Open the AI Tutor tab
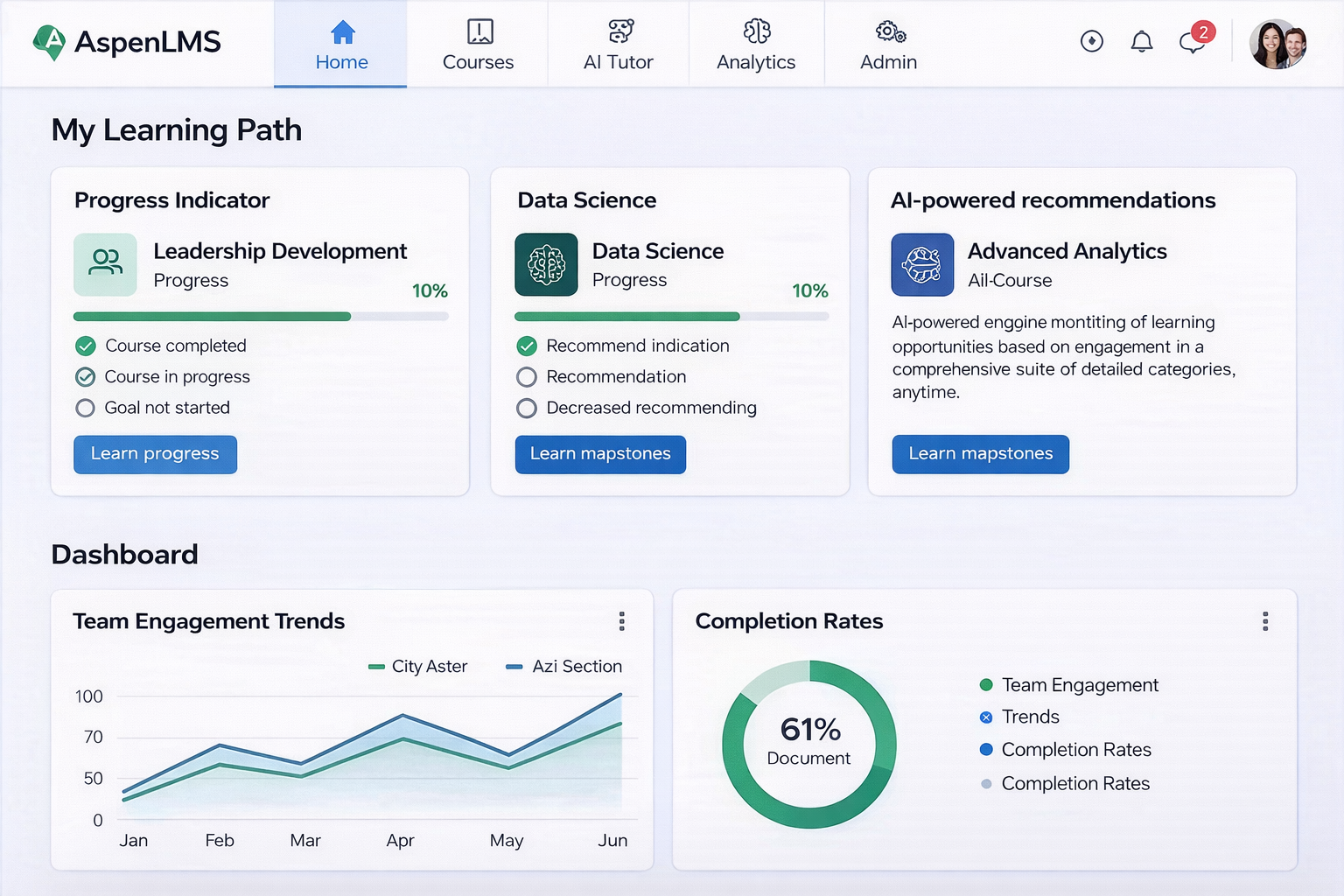Image resolution: width=1344 pixels, height=896 pixels. [x=619, y=45]
